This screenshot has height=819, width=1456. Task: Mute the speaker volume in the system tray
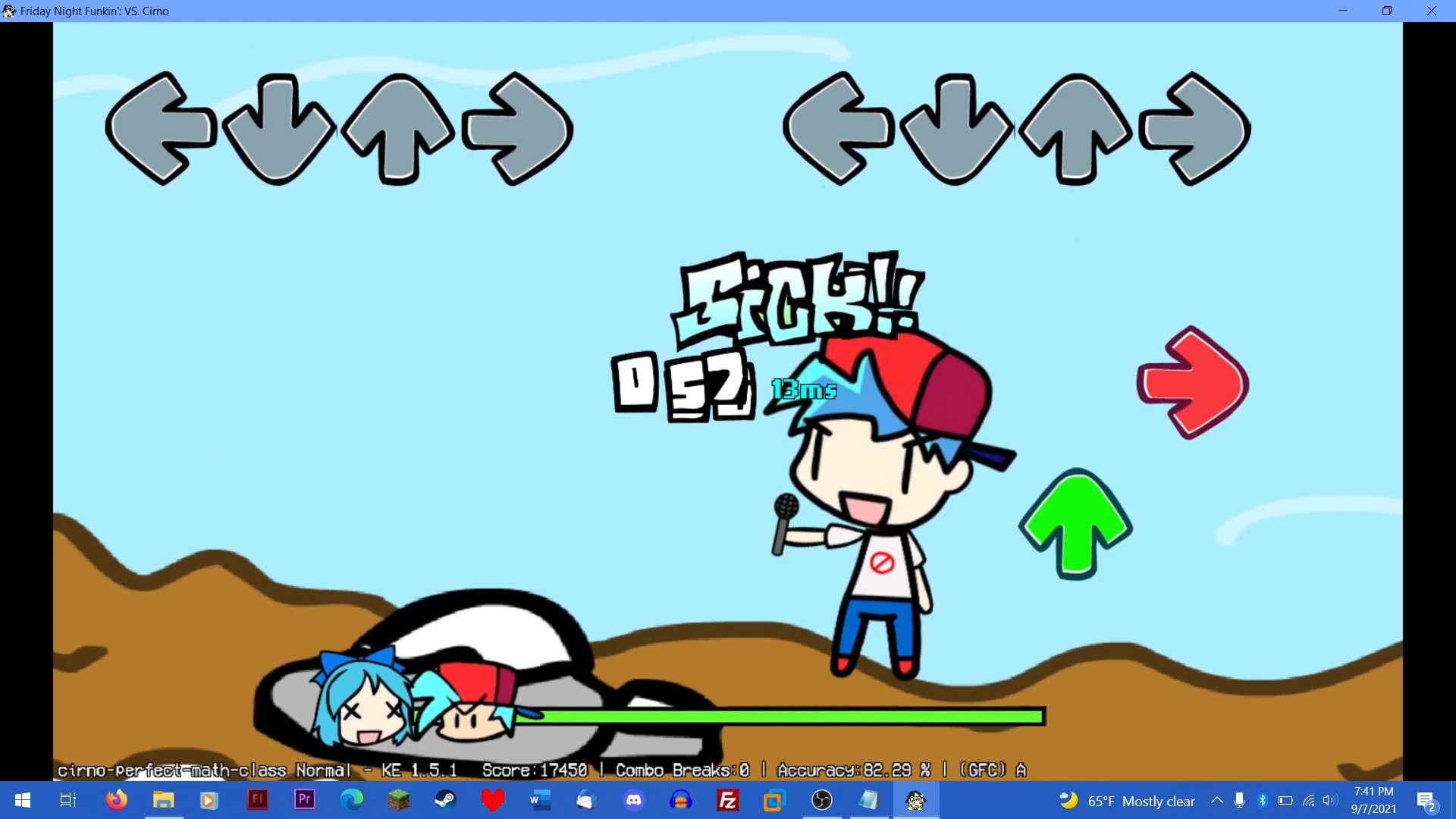[1331, 800]
